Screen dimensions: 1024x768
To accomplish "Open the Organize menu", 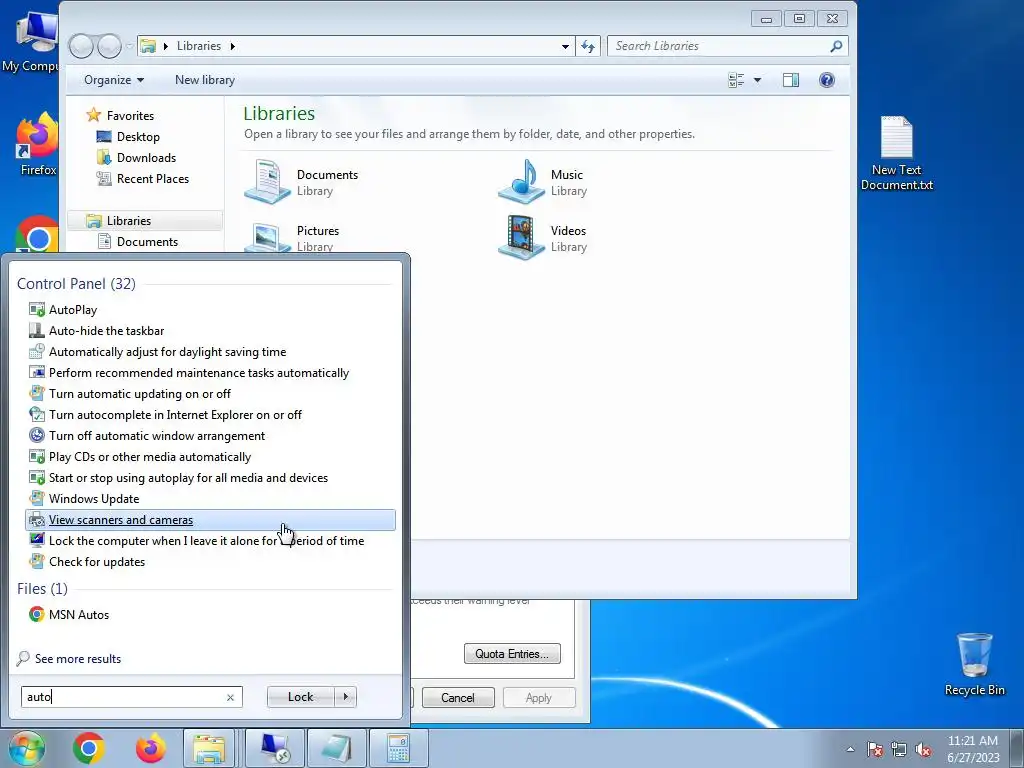I will 114,80.
